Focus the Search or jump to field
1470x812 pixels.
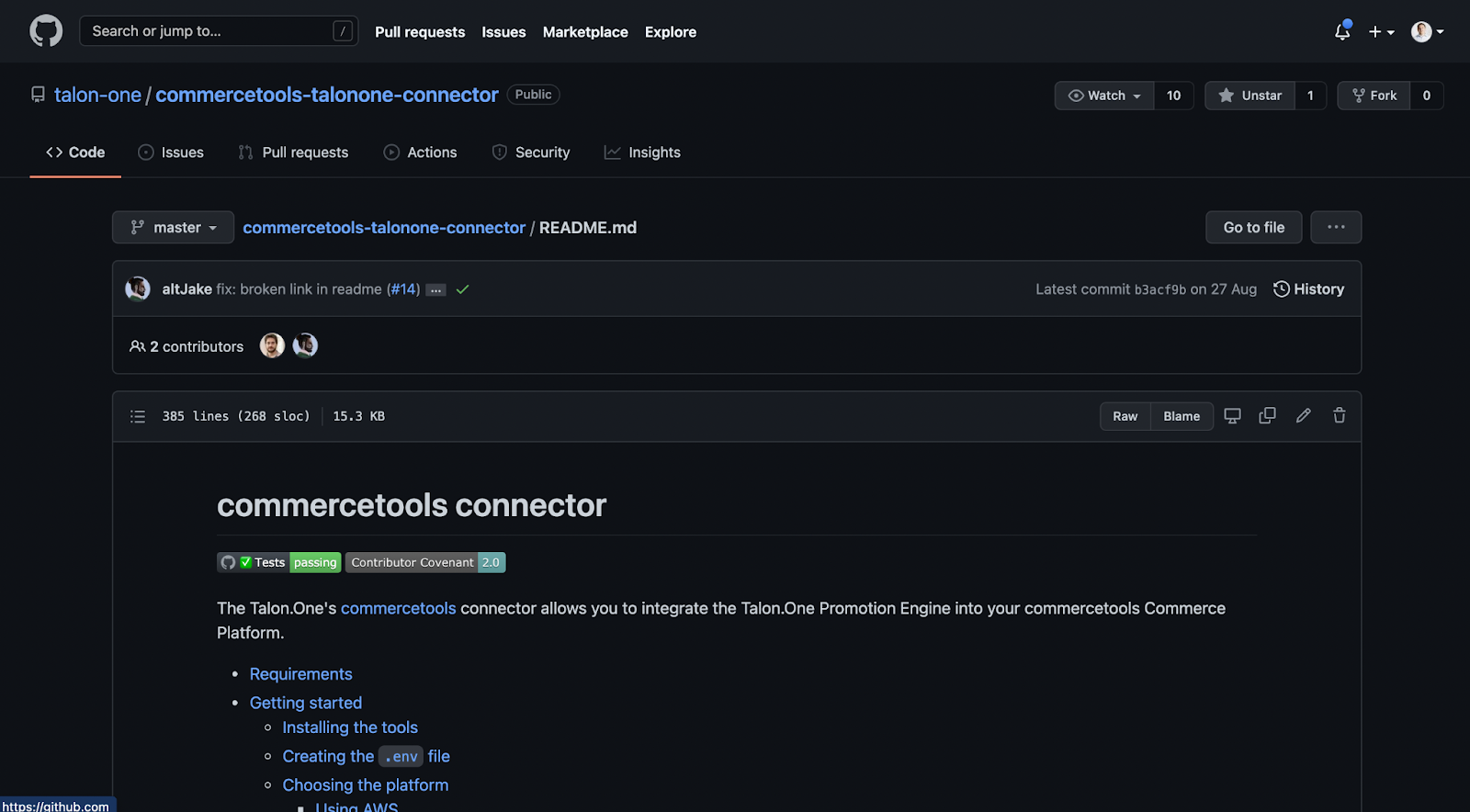219,31
